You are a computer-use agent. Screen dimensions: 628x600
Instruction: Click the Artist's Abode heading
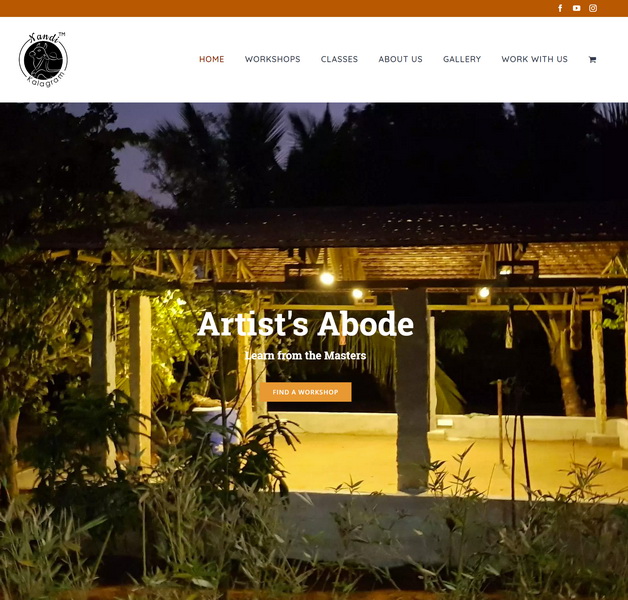[x=305, y=324]
